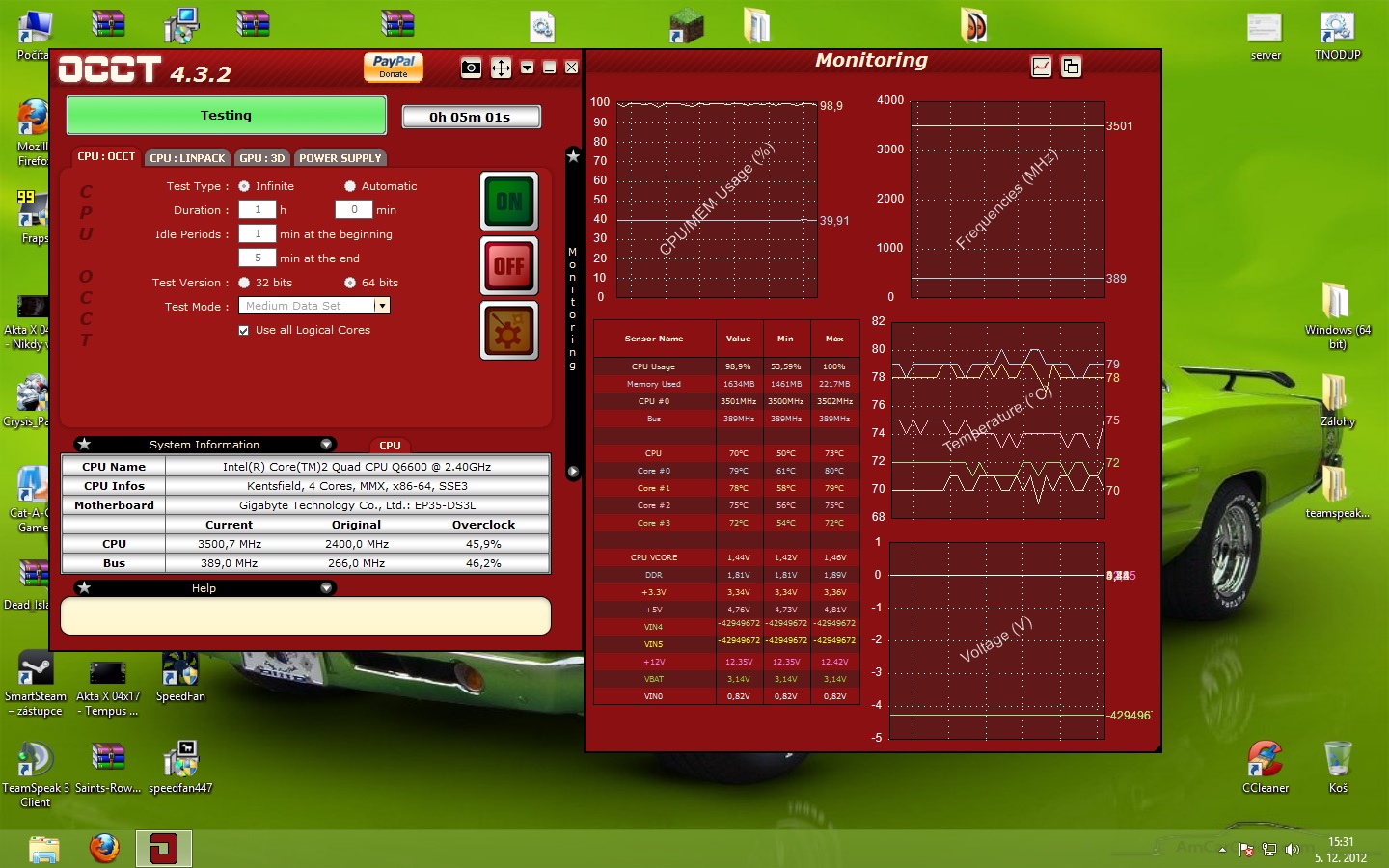Switch to the GPU : 3D tab
Viewport: 1389px width, 868px height.
tap(262, 158)
